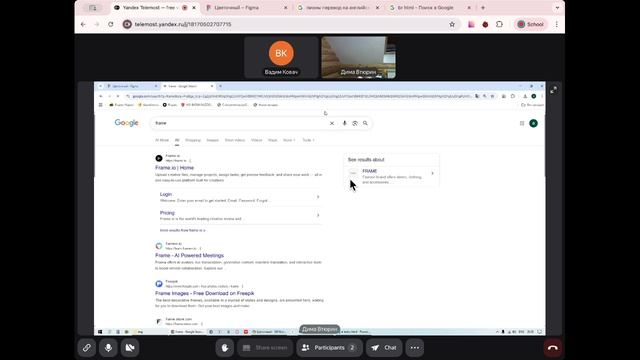
Task: Mute the microphone in Telemost
Action: coord(108,348)
